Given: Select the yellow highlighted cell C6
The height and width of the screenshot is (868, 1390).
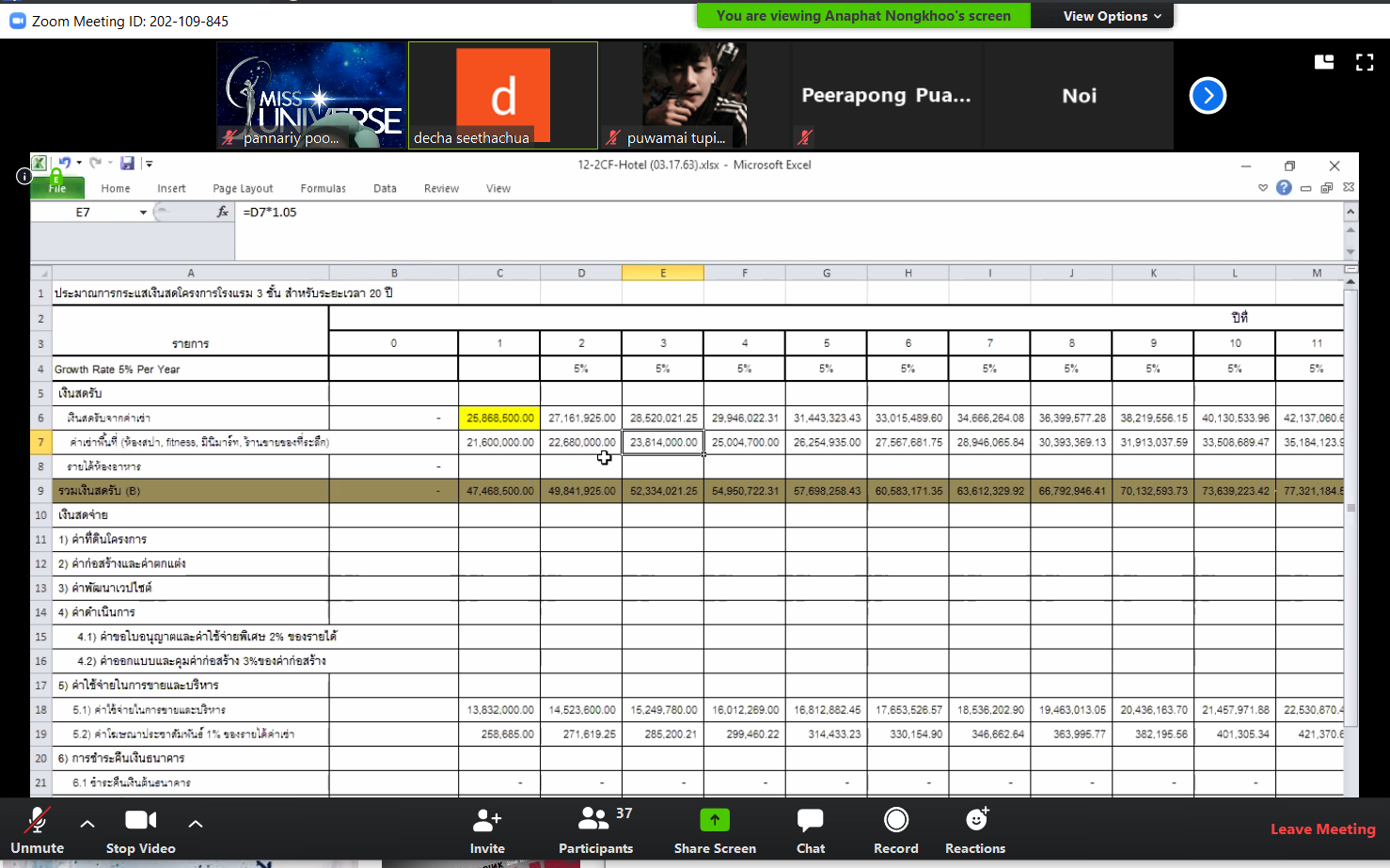Looking at the screenshot, I should pos(499,418).
